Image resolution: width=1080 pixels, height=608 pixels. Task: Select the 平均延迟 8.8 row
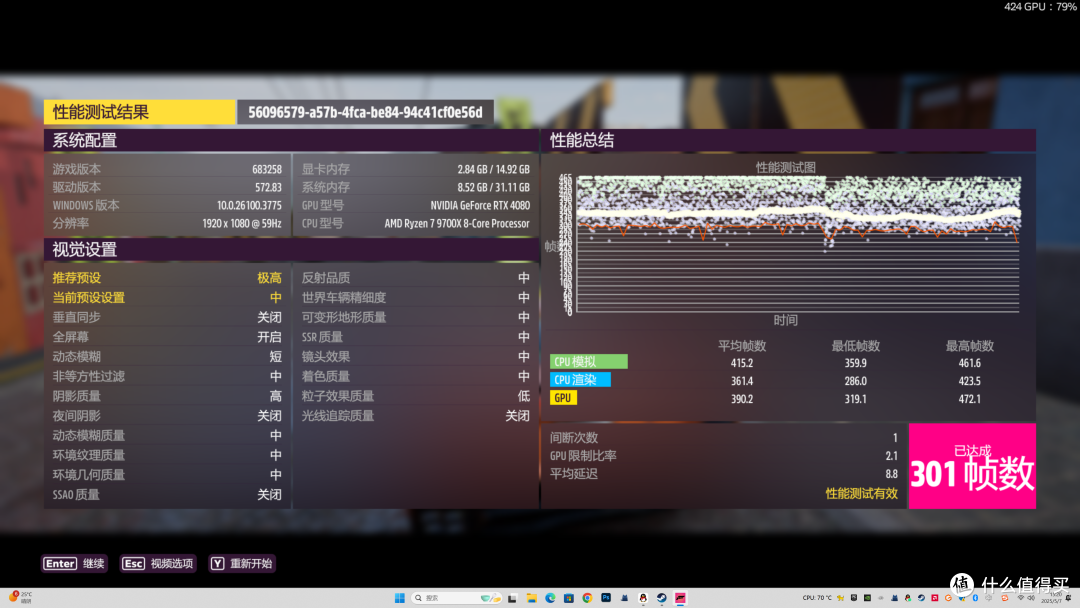[724, 474]
